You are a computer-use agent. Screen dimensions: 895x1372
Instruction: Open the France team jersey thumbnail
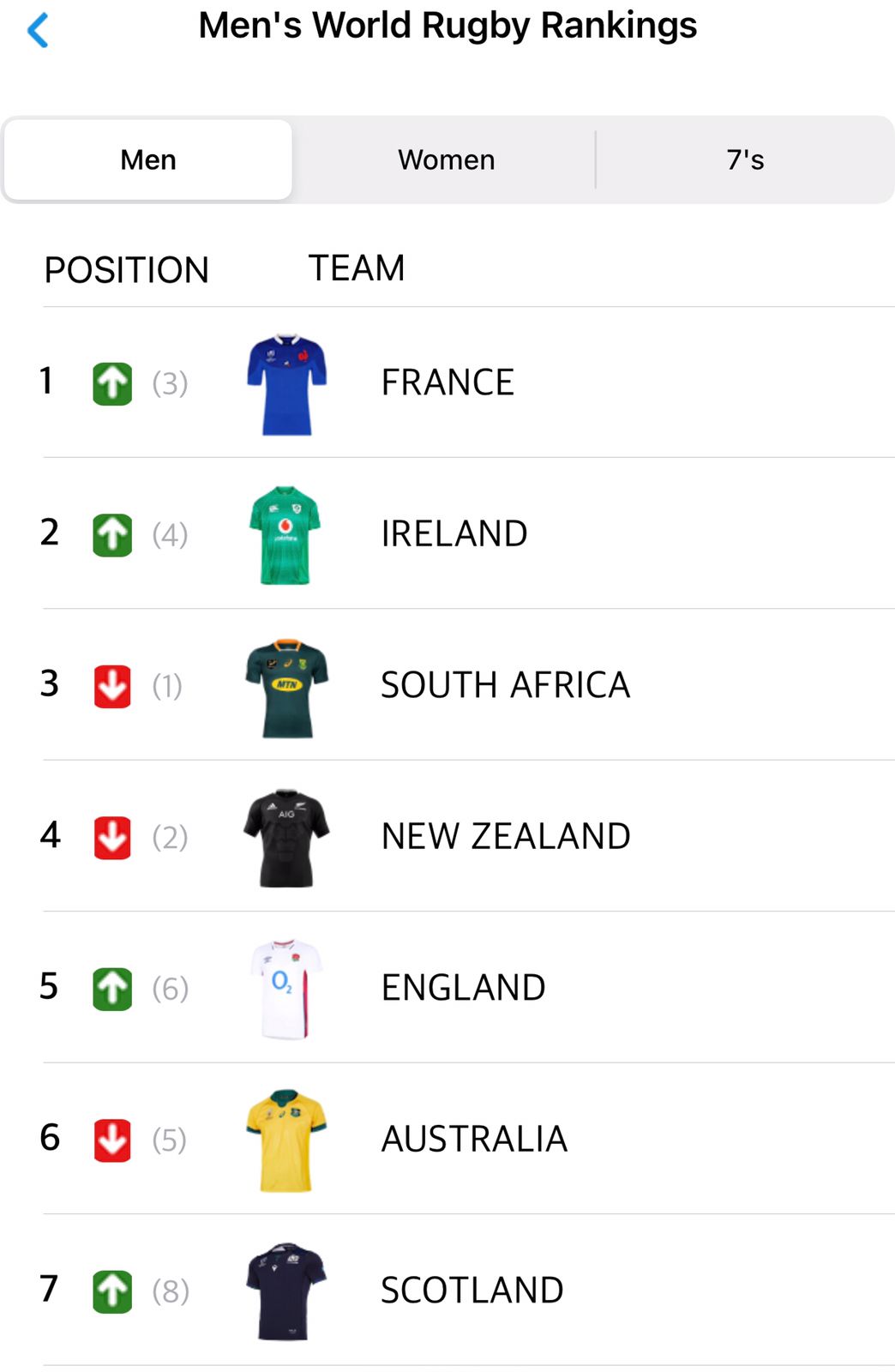(286, 384)
